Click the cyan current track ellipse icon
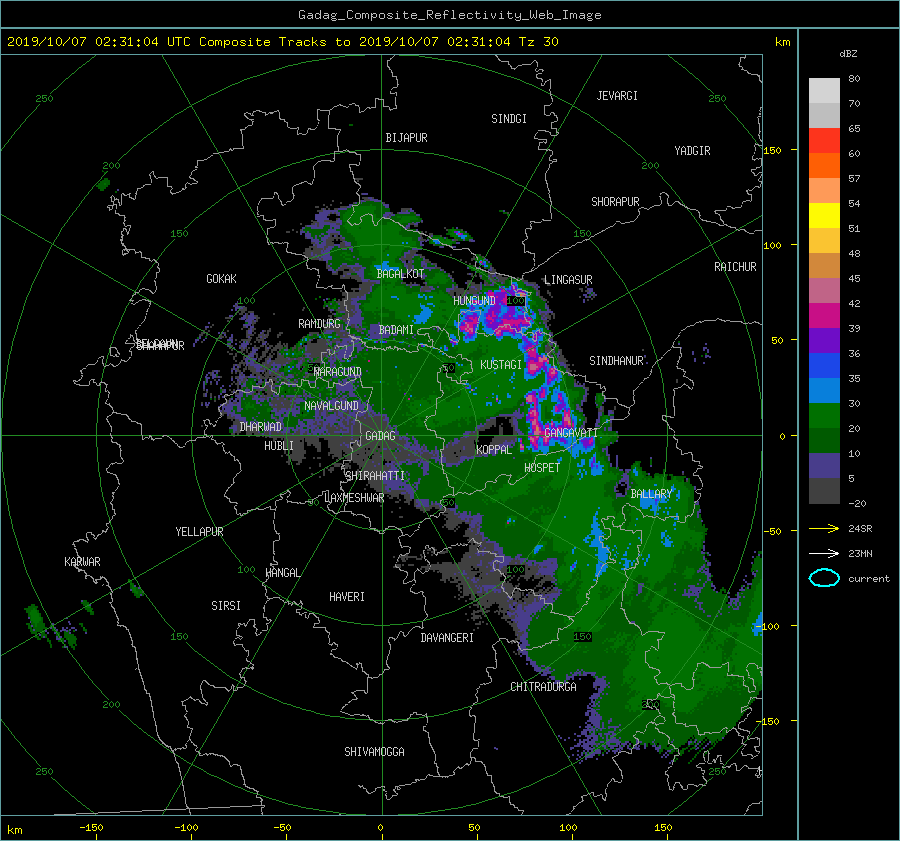Screen dimensions: 900x841 tap(824, 578)
